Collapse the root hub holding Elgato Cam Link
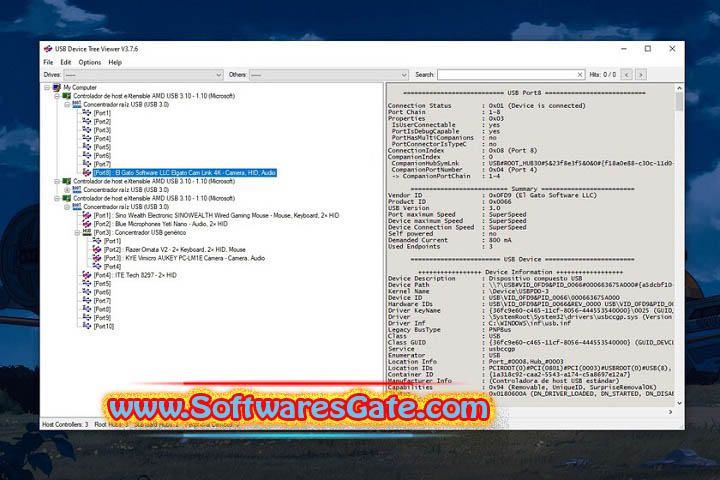 (x=67, y=105)
